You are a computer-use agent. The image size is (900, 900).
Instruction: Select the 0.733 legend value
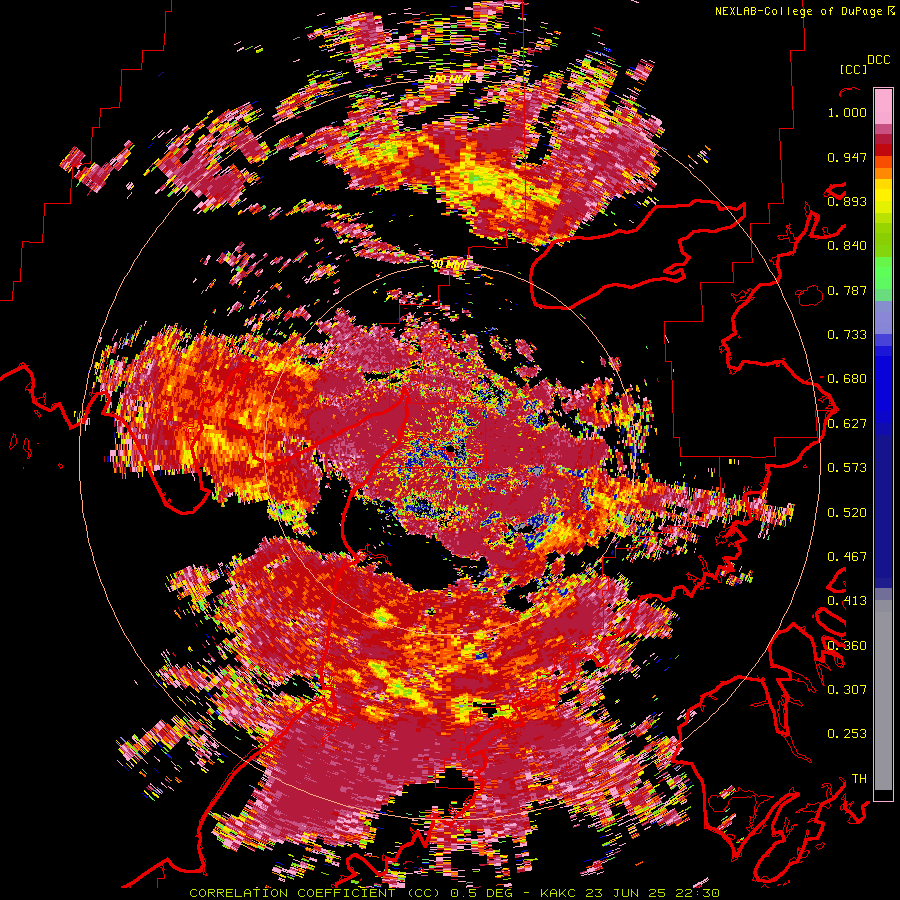pyautogui.click(x=847, y=335)
